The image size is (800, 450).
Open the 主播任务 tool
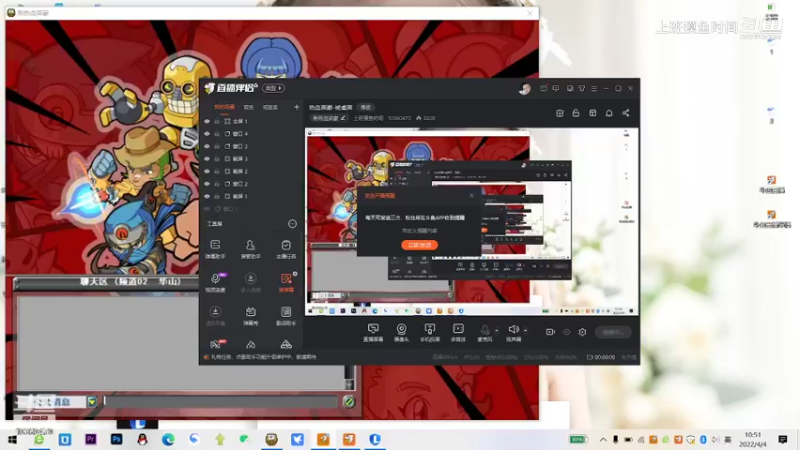pyautogui.click(x=286, y=249)
